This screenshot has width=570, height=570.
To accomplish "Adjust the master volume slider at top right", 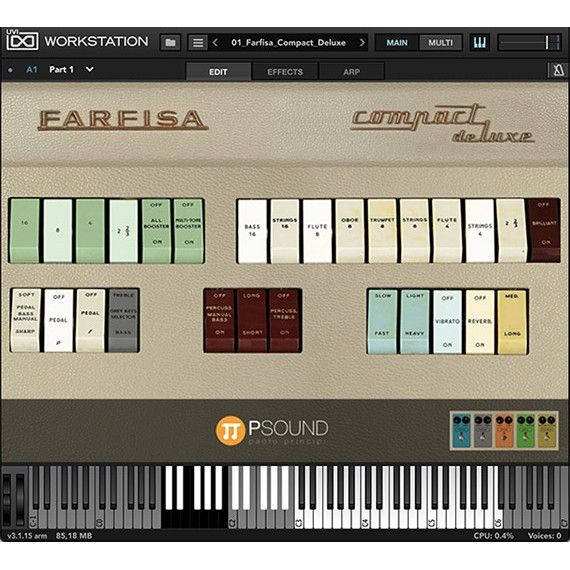I will (x=529, y=43).
